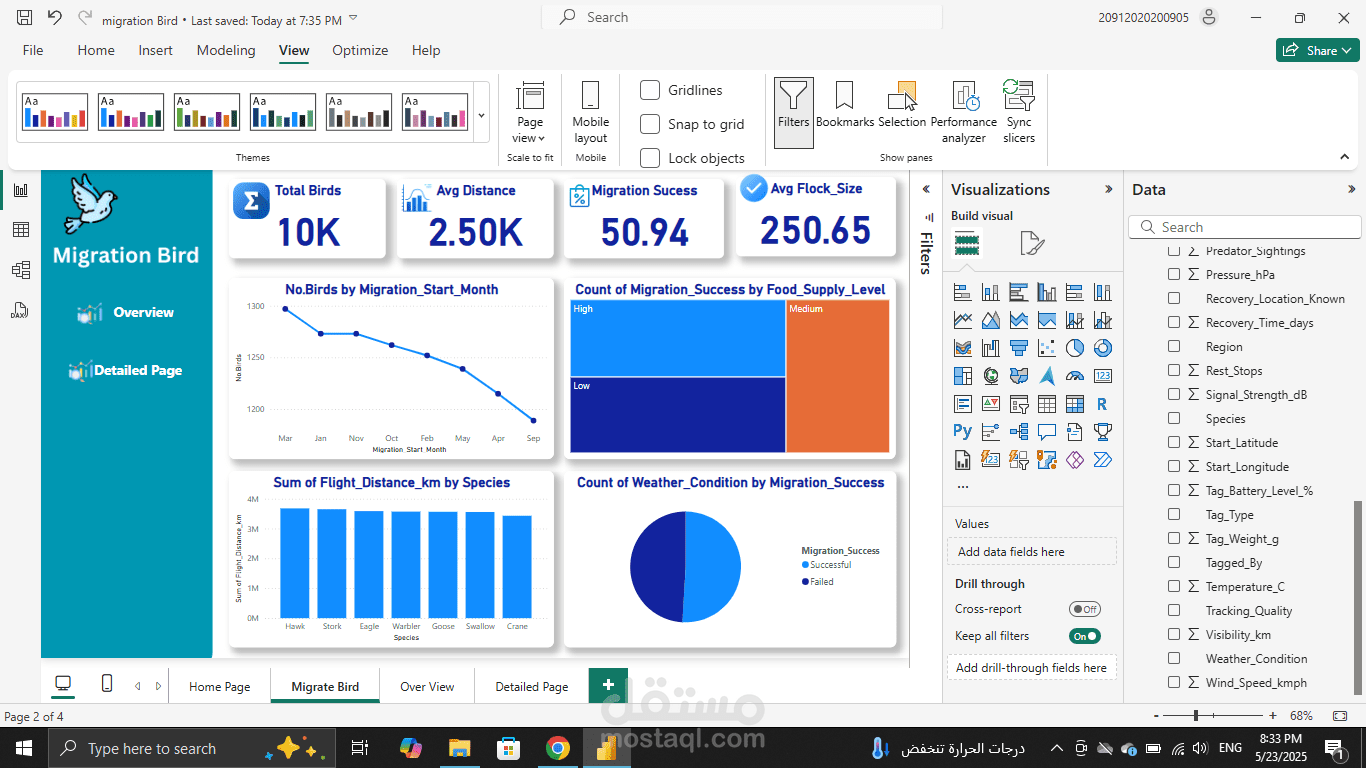
Task: Switch to the Detailed Page tab
Action: coord(532,686)
